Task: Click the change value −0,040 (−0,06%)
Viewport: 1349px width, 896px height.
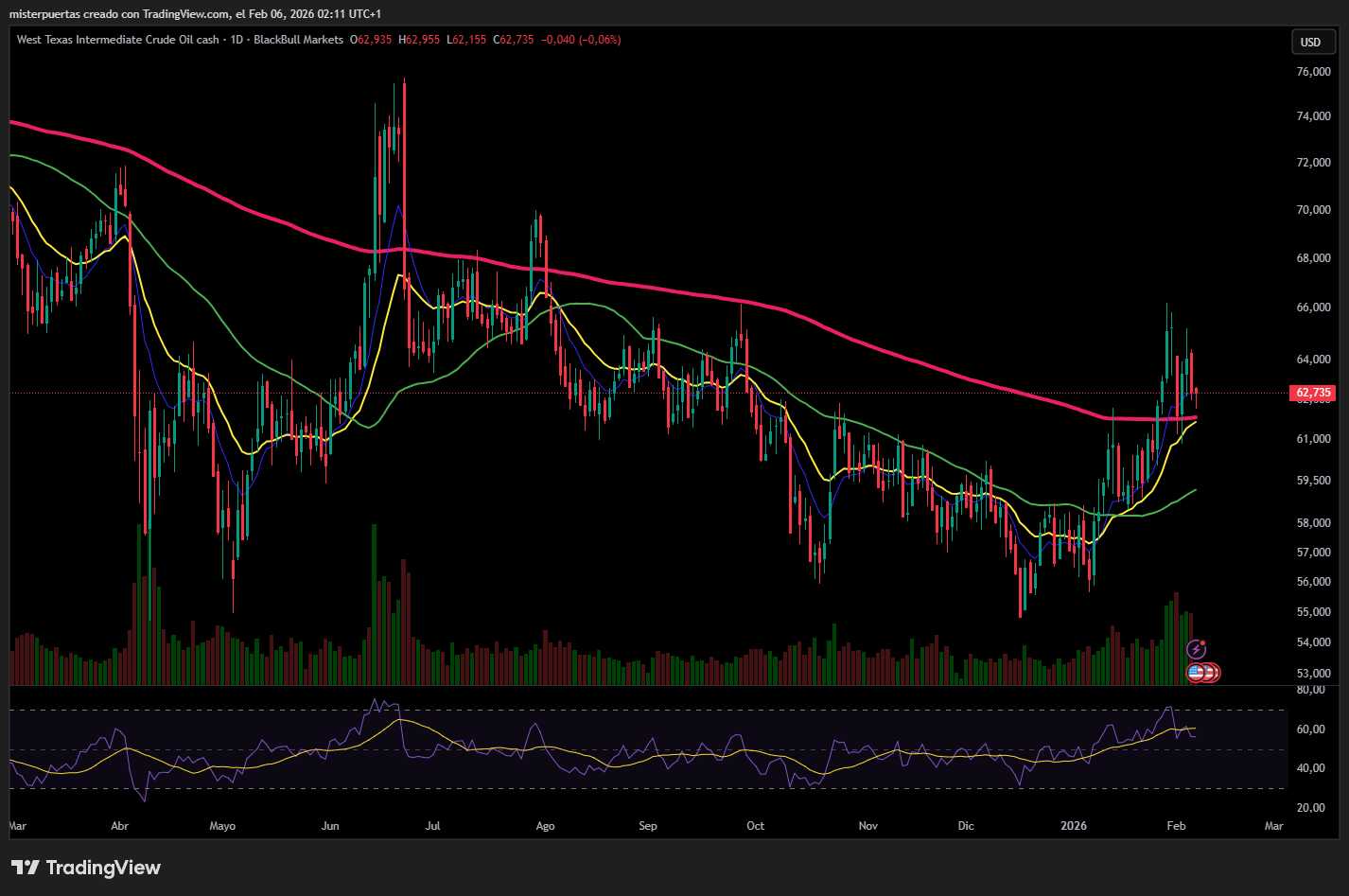Action: [x=581, y=40]
